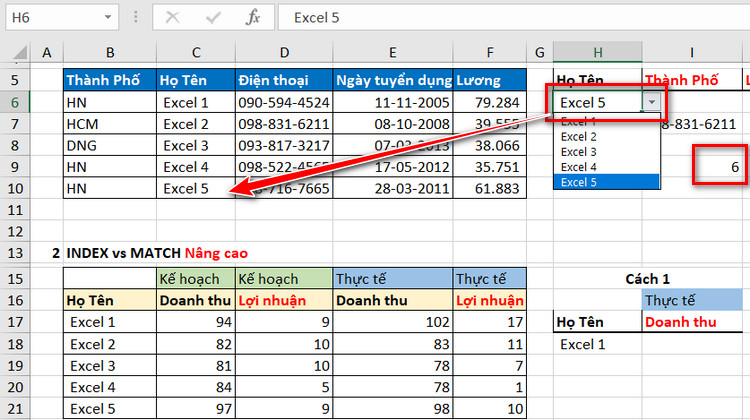The height and width of the screenshot is (420, 750).
Task: Click the Điện thoại header cell
Action: [x=284, y=80]
